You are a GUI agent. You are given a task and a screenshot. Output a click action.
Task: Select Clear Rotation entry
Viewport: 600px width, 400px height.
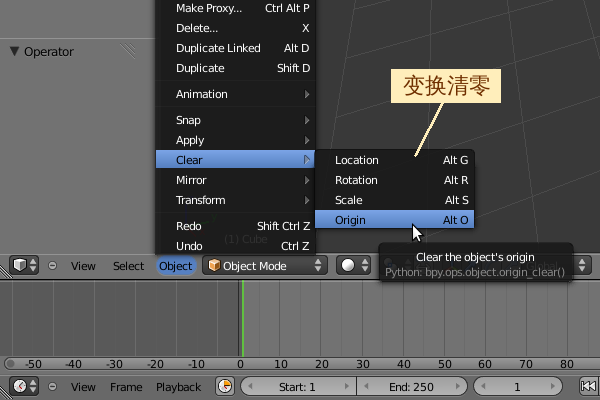pyautogui.click(x=395, y=180)
